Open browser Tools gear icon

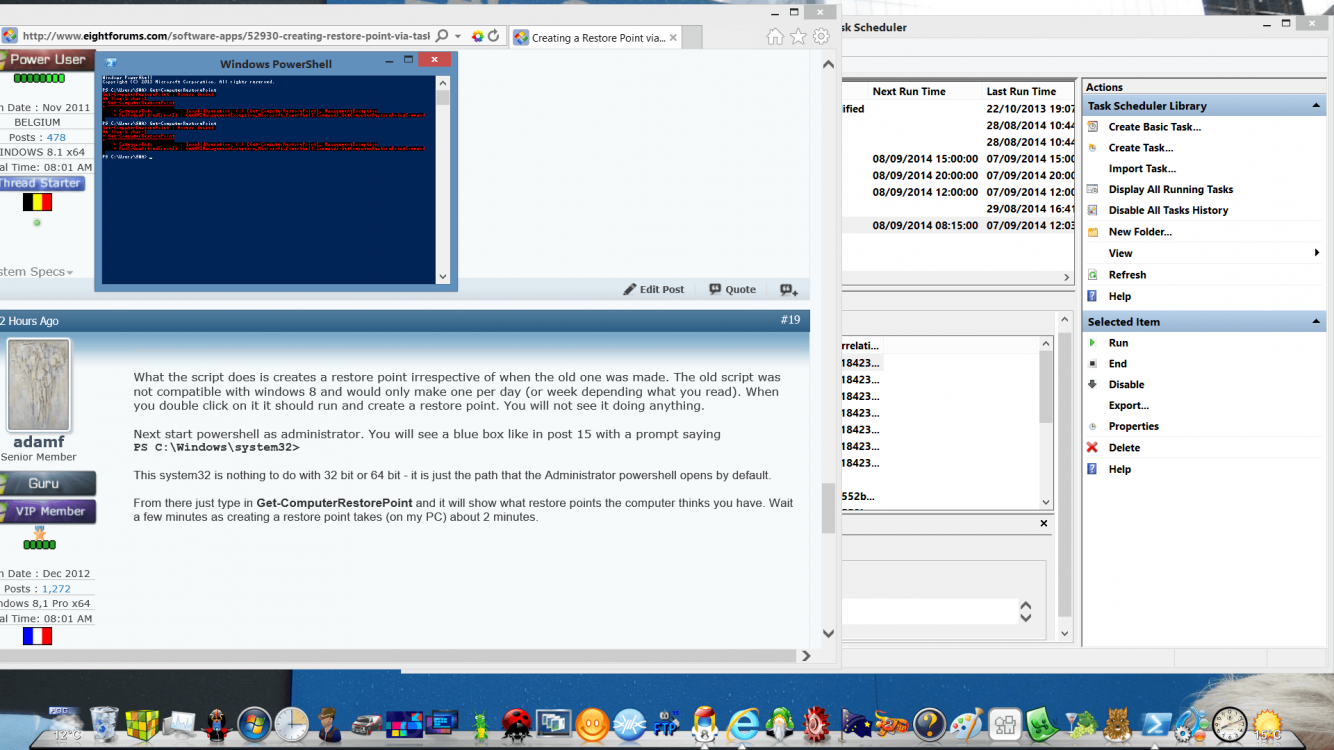coord(821,37)
